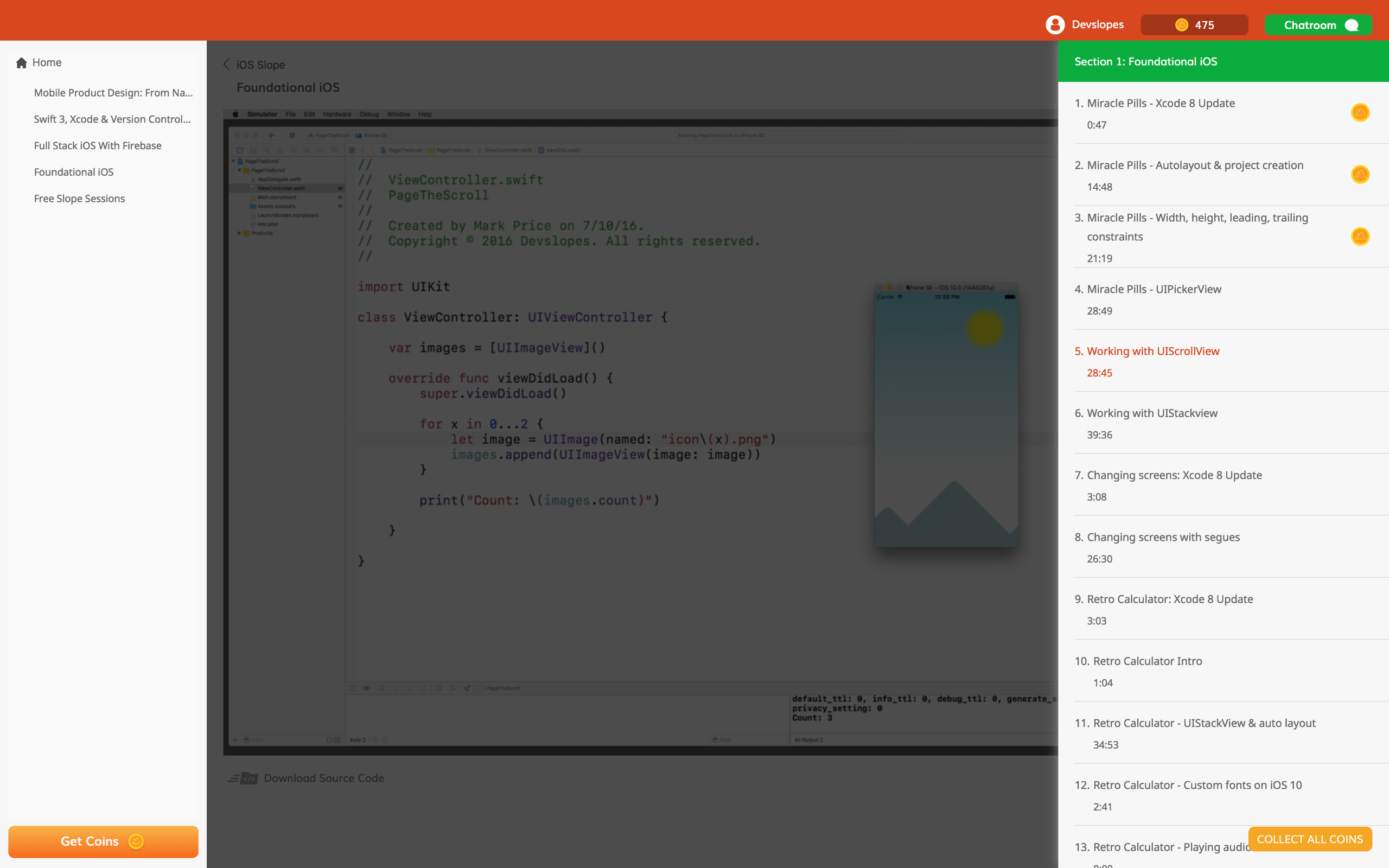Click the Home house icon

point(21,62)
